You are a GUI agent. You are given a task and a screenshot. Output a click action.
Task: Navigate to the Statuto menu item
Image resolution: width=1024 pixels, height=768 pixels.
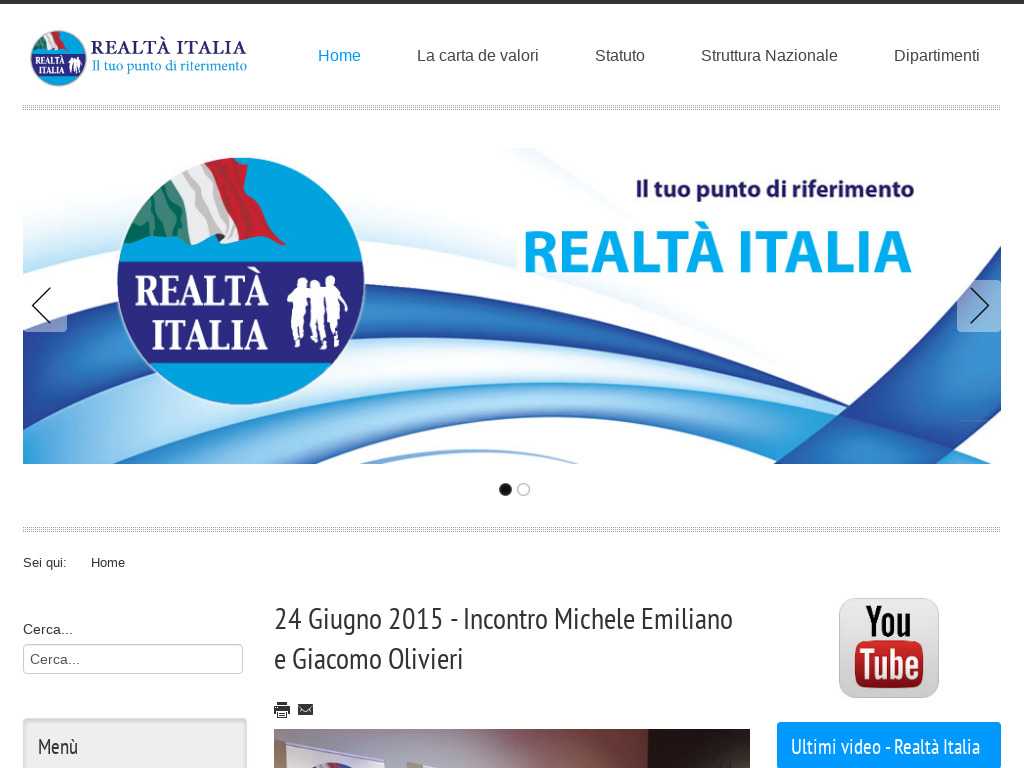[619, 56]
